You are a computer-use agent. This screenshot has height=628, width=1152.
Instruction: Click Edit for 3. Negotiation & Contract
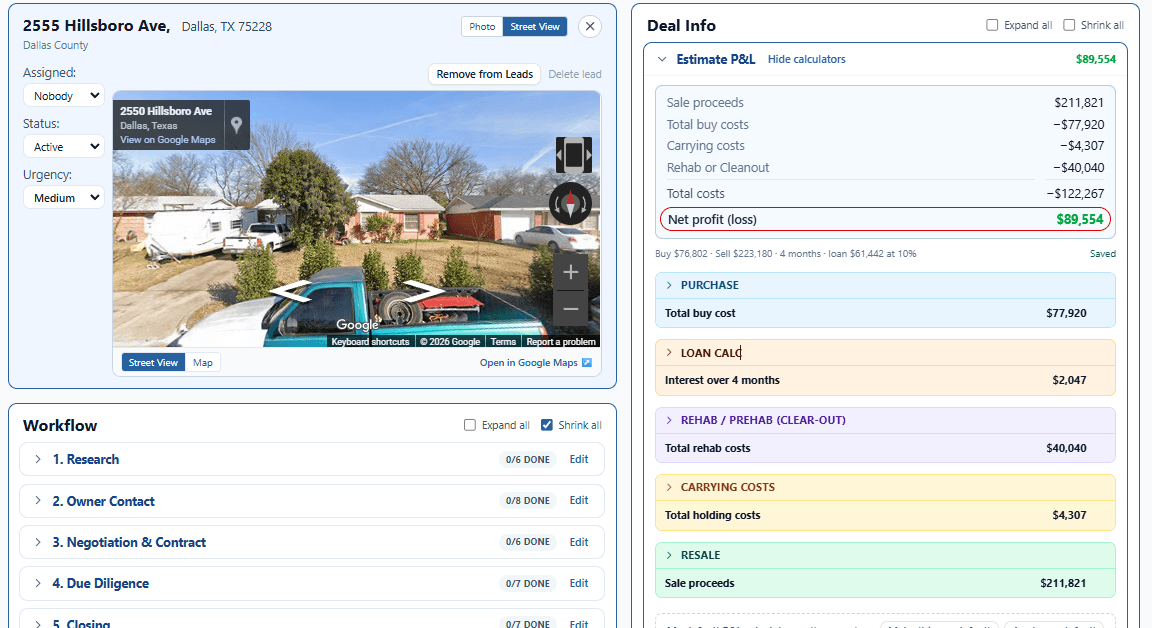pyautogui.click(x=579, y=542)
